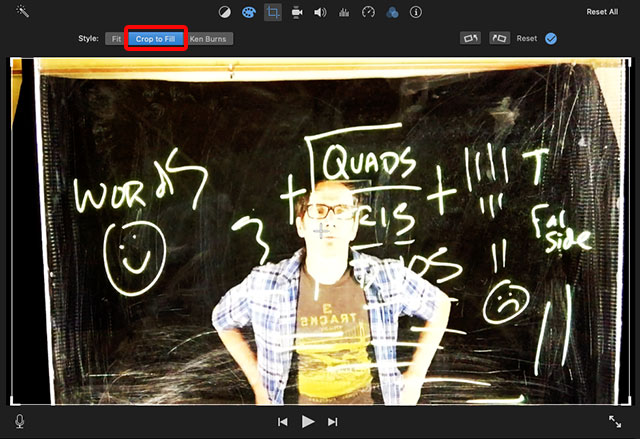Switch to Ken Burns style
The width and height of the screenshot is (640, 439).
tap(209, 39)
